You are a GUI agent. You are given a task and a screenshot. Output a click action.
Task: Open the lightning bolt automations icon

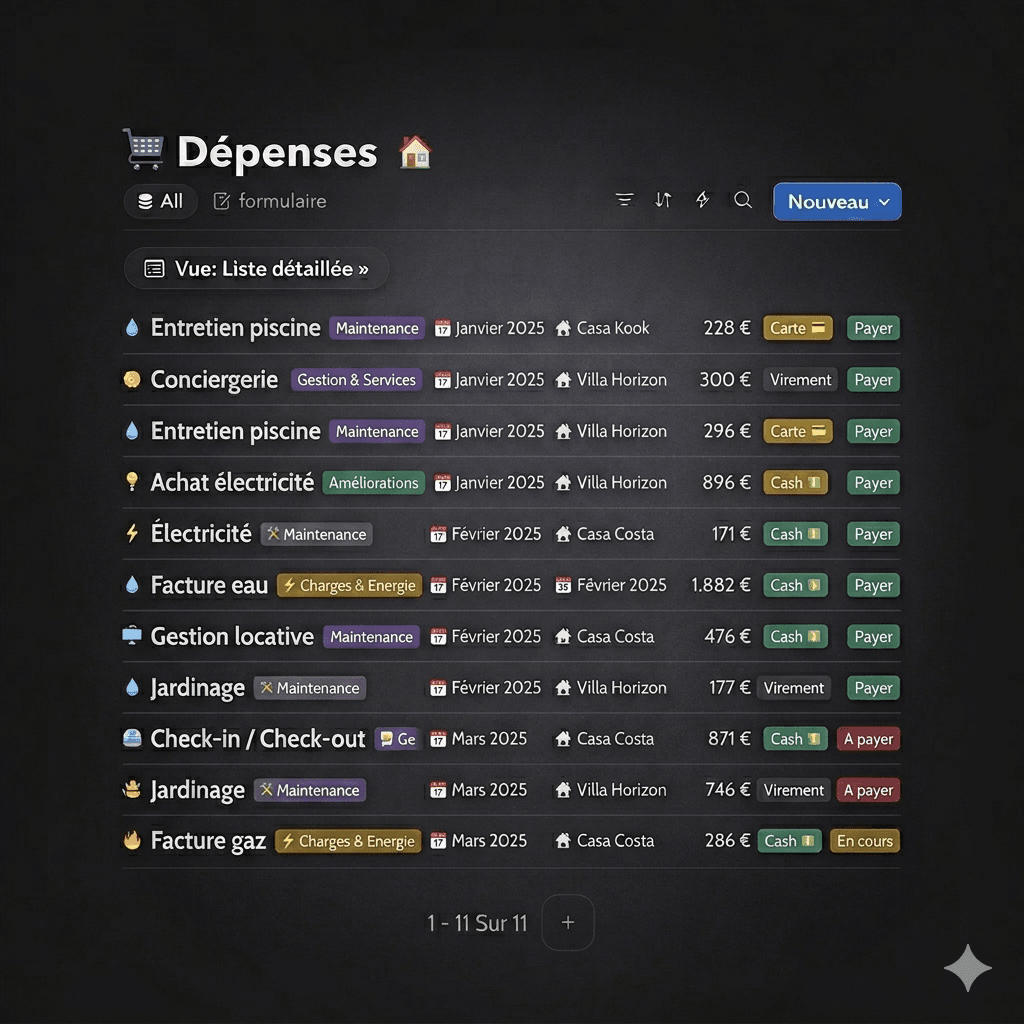pyautogui.click(x=703, y=200)
